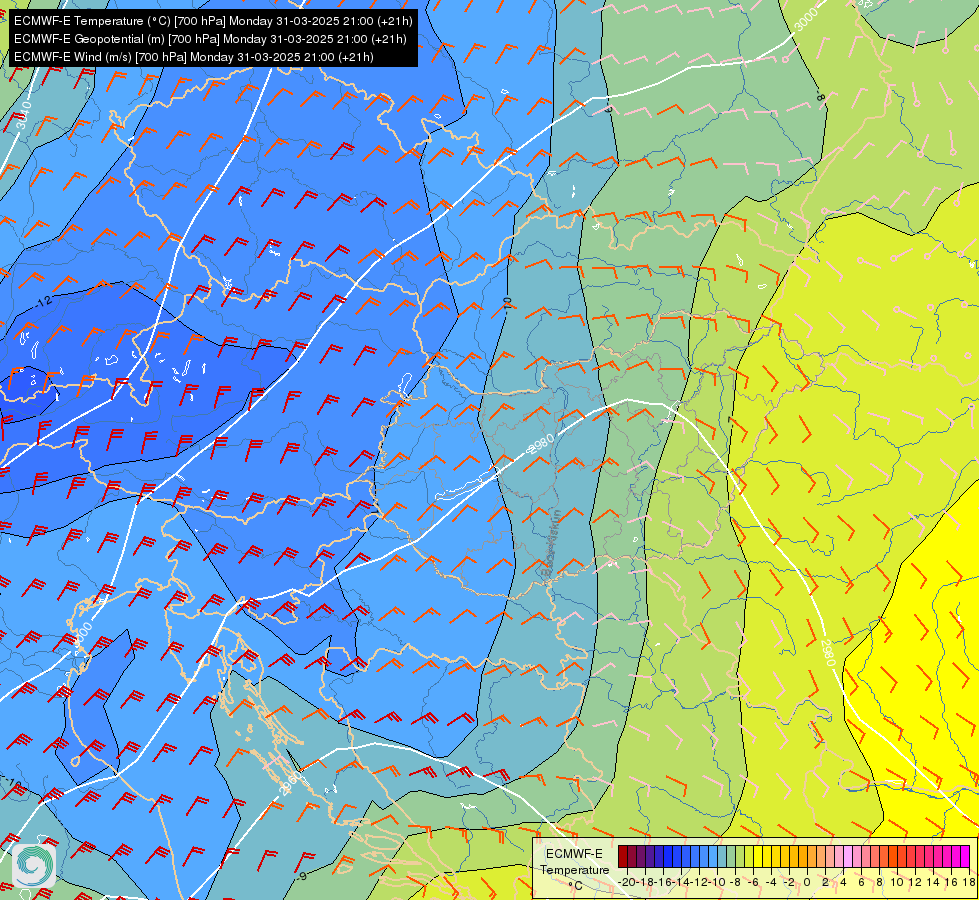Click the '10' legend scale label
Viewport: 979px width, 900px height.
(897, 882)
